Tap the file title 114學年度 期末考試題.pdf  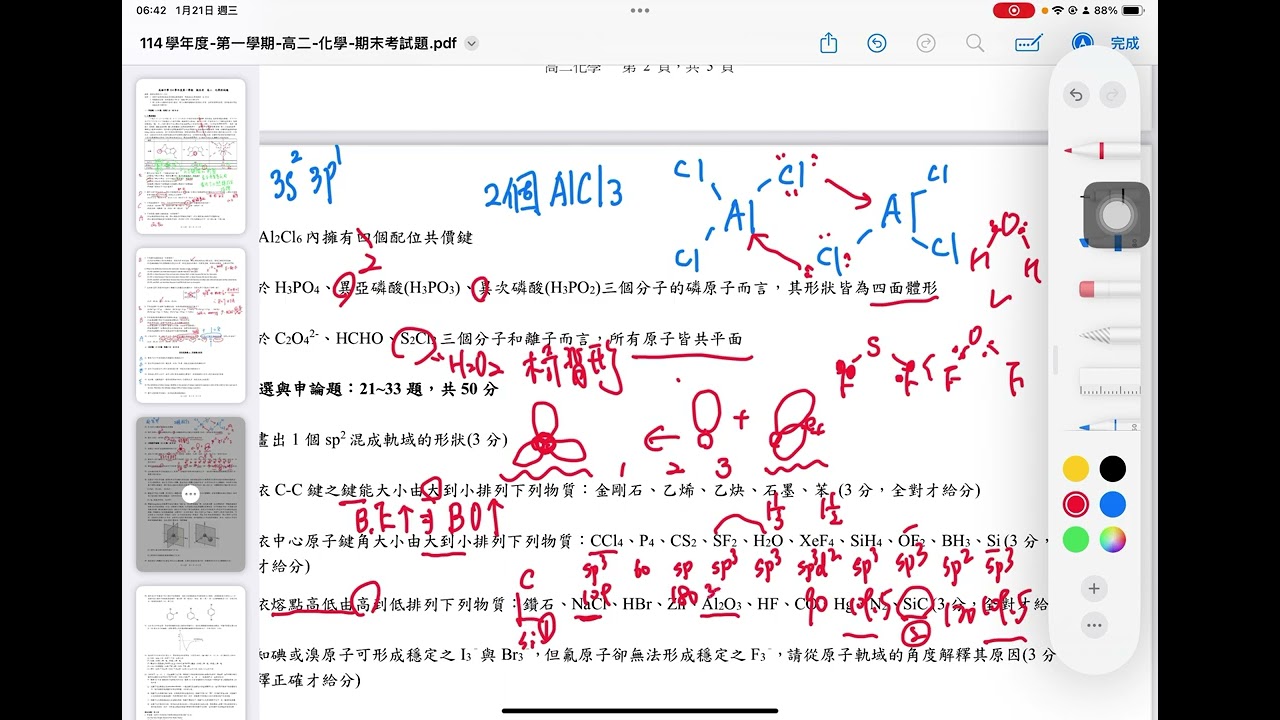[x=299, y=43]
